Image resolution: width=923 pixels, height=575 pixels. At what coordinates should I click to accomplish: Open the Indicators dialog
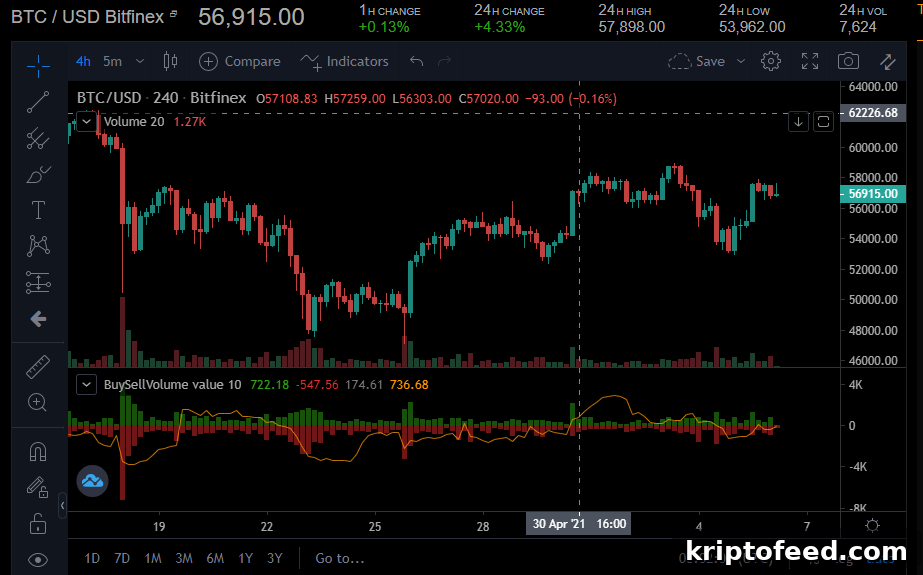pos(344,61)
